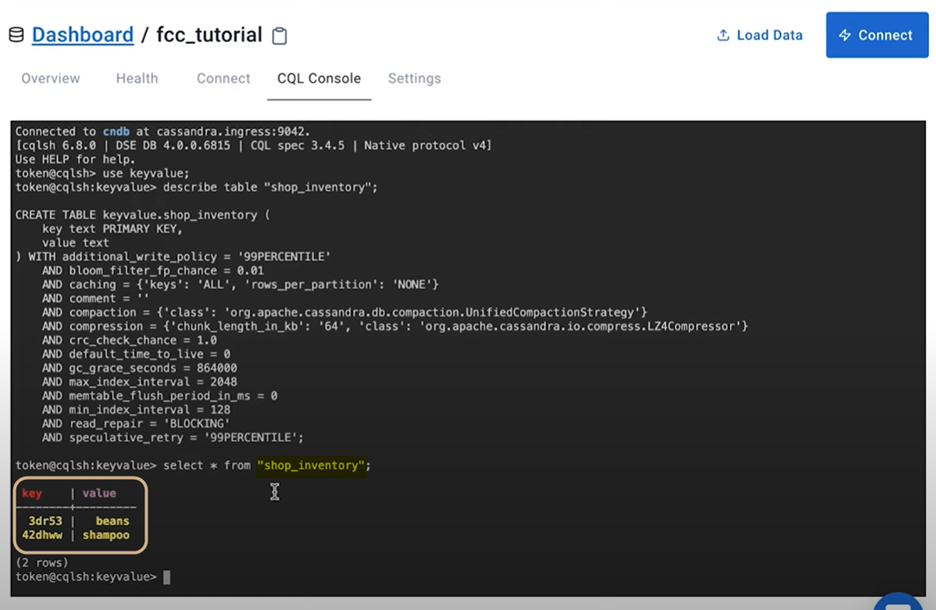
Task: Navigate back via the Dashboard link
Action: pyautogui.click(x=82, y=34)
